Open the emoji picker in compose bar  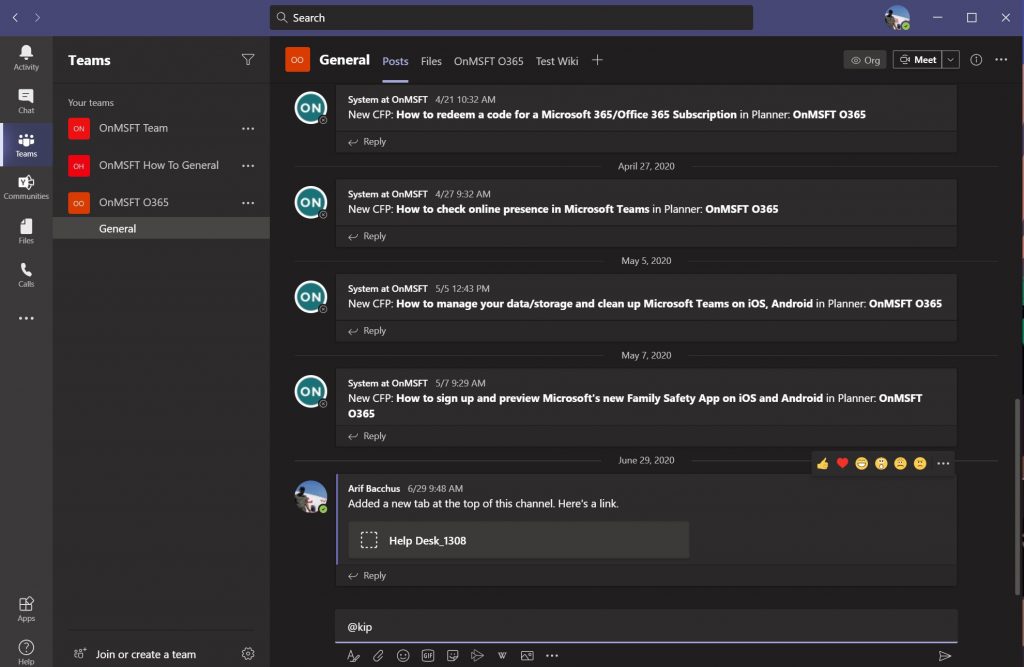pyautogui.click(x=403, y=655)
